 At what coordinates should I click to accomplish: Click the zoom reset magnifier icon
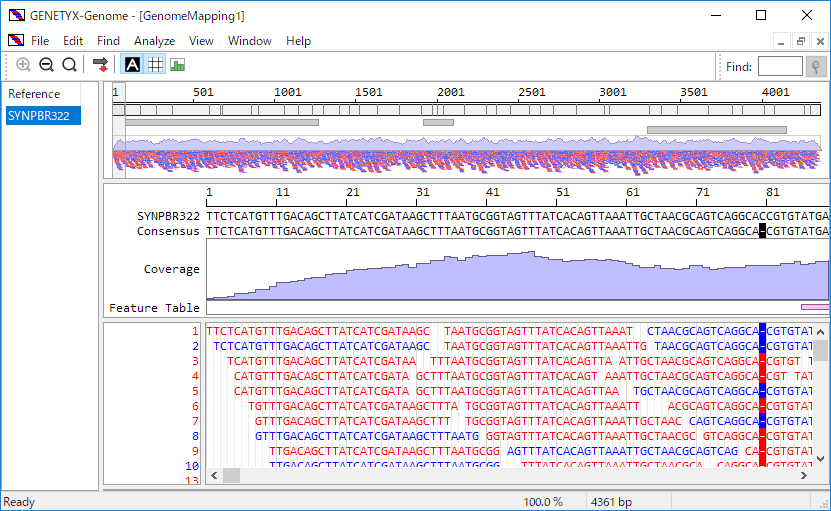69,65
